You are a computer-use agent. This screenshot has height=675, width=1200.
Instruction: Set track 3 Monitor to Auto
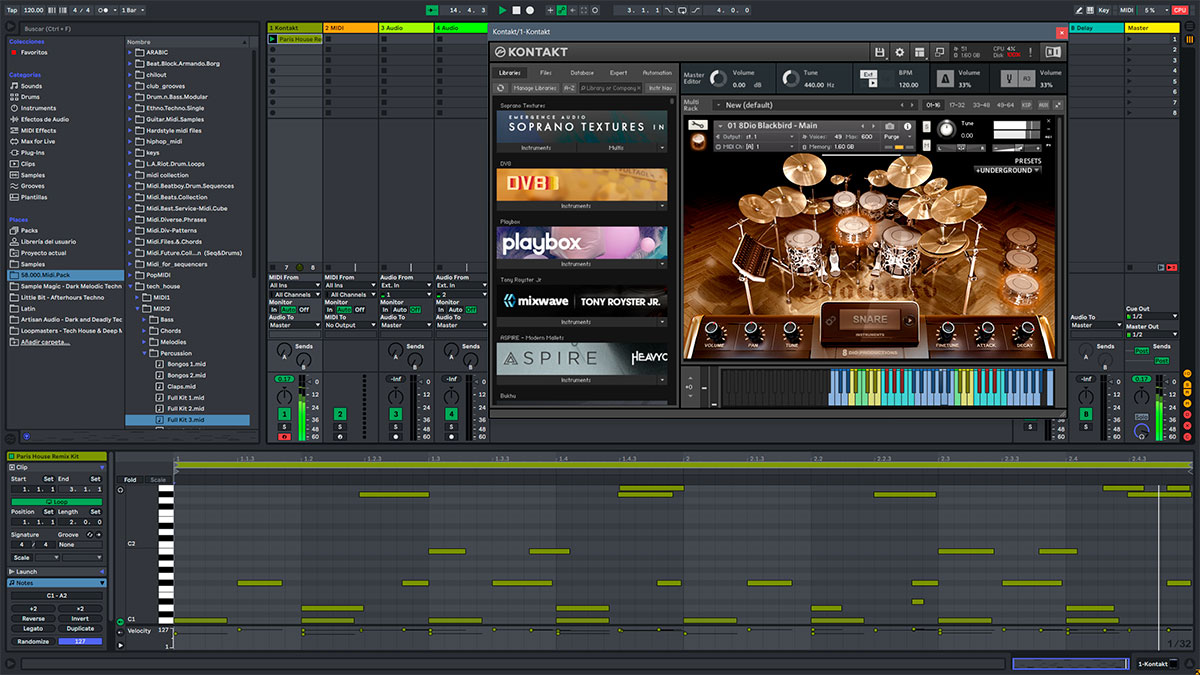400,310
